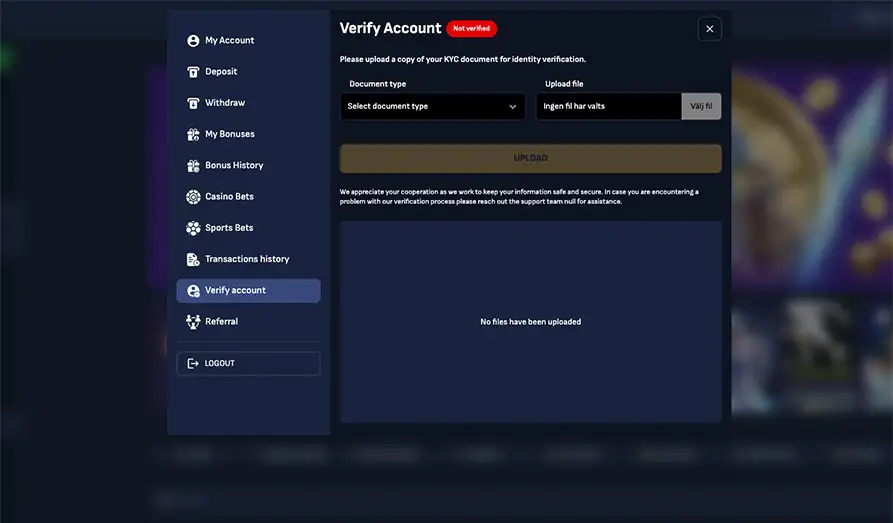The height and width of the screenshot is (523, 893).
Task: Click the UPLOAD button
Action: [x=531, y=158]
